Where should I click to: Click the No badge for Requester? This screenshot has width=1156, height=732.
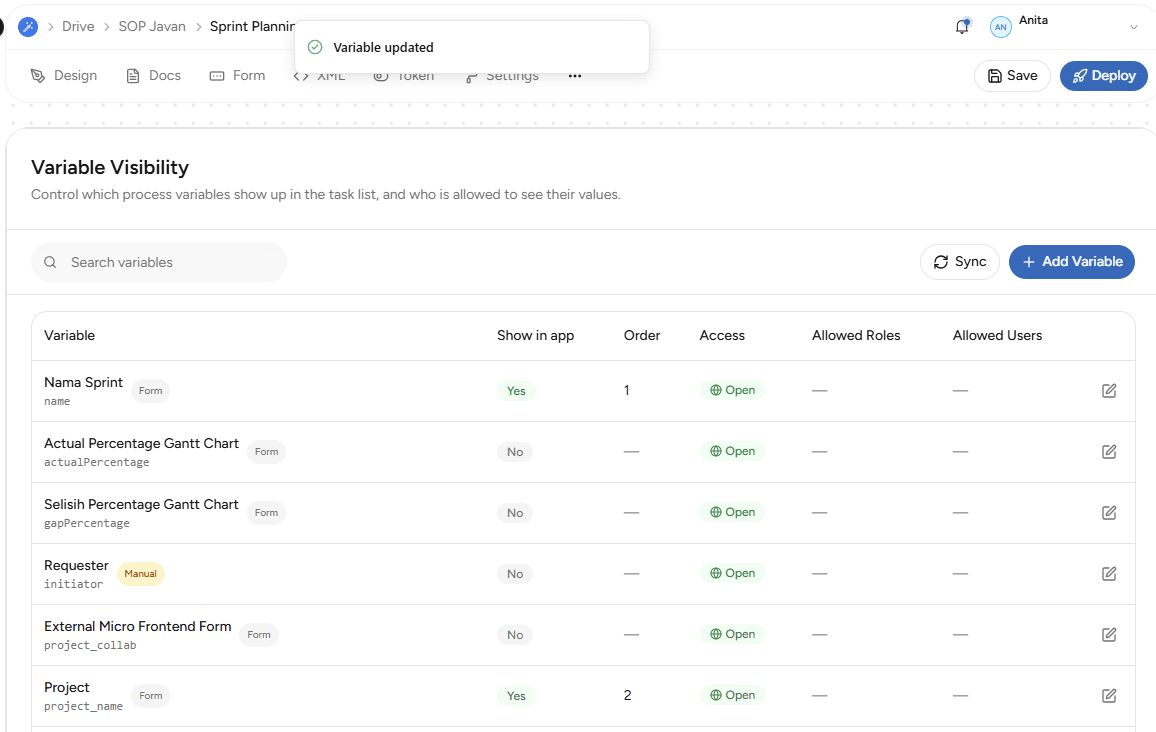[x=515, y=574]
